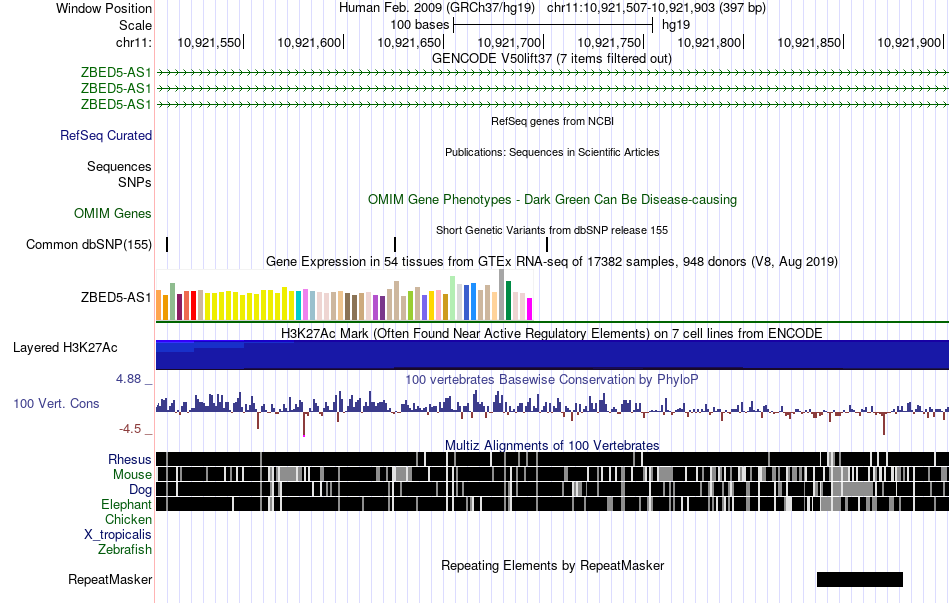The height and width of the screenshot is (603, 950).
Task: Click the RefSeq Curated track label
Action: pos(106,135)
